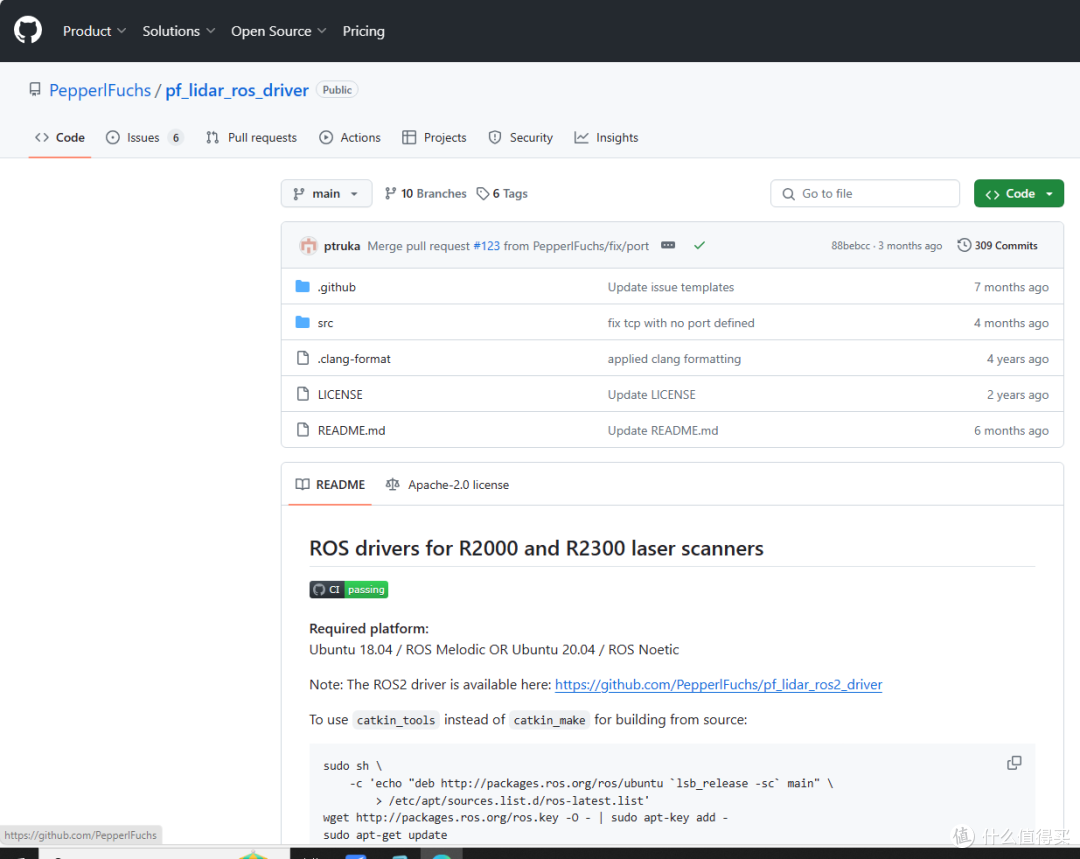Open the .github folder
Screen dimensions: 1080x859
(336, 287)
